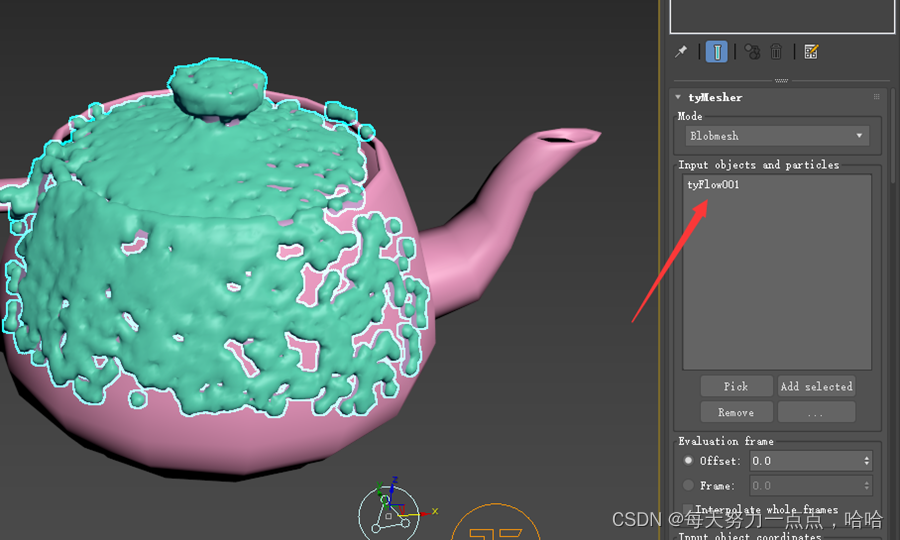
Task: Click the tyMesher rollout drag handle
Action: coord(876,97)
